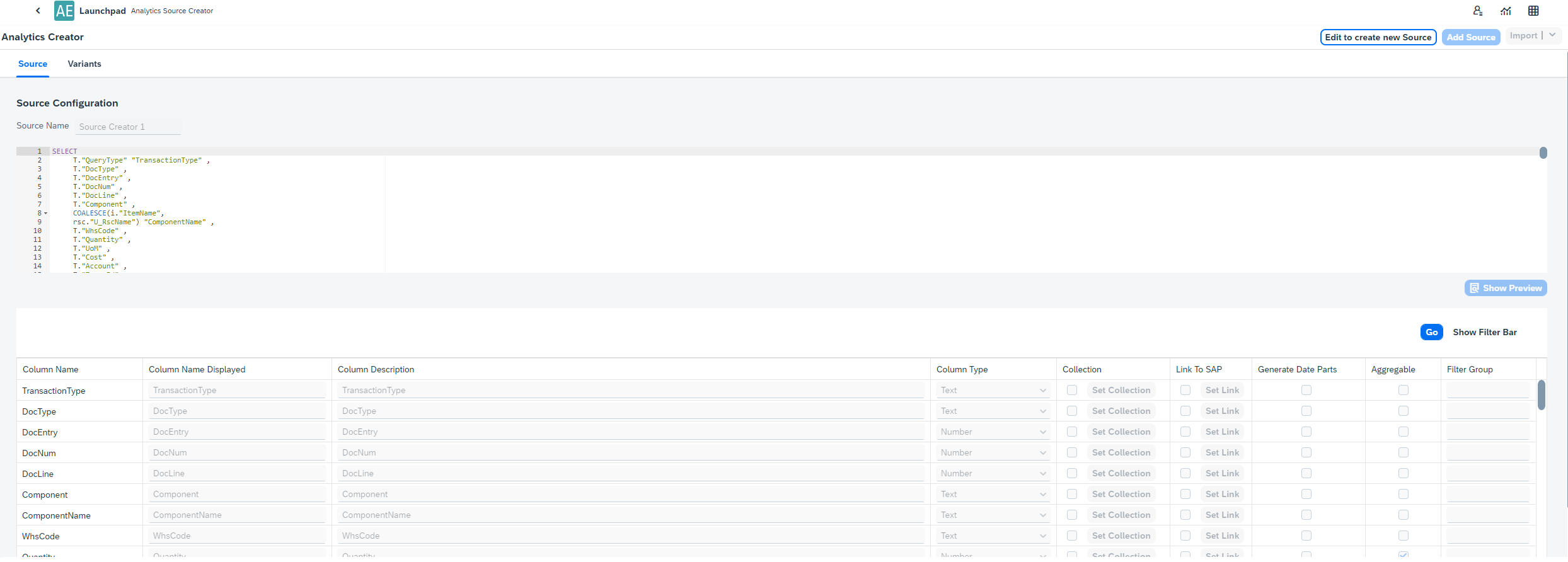Switch to the Variants tab
This screenshot has height=562, width=1568.
tap(84, 64)
